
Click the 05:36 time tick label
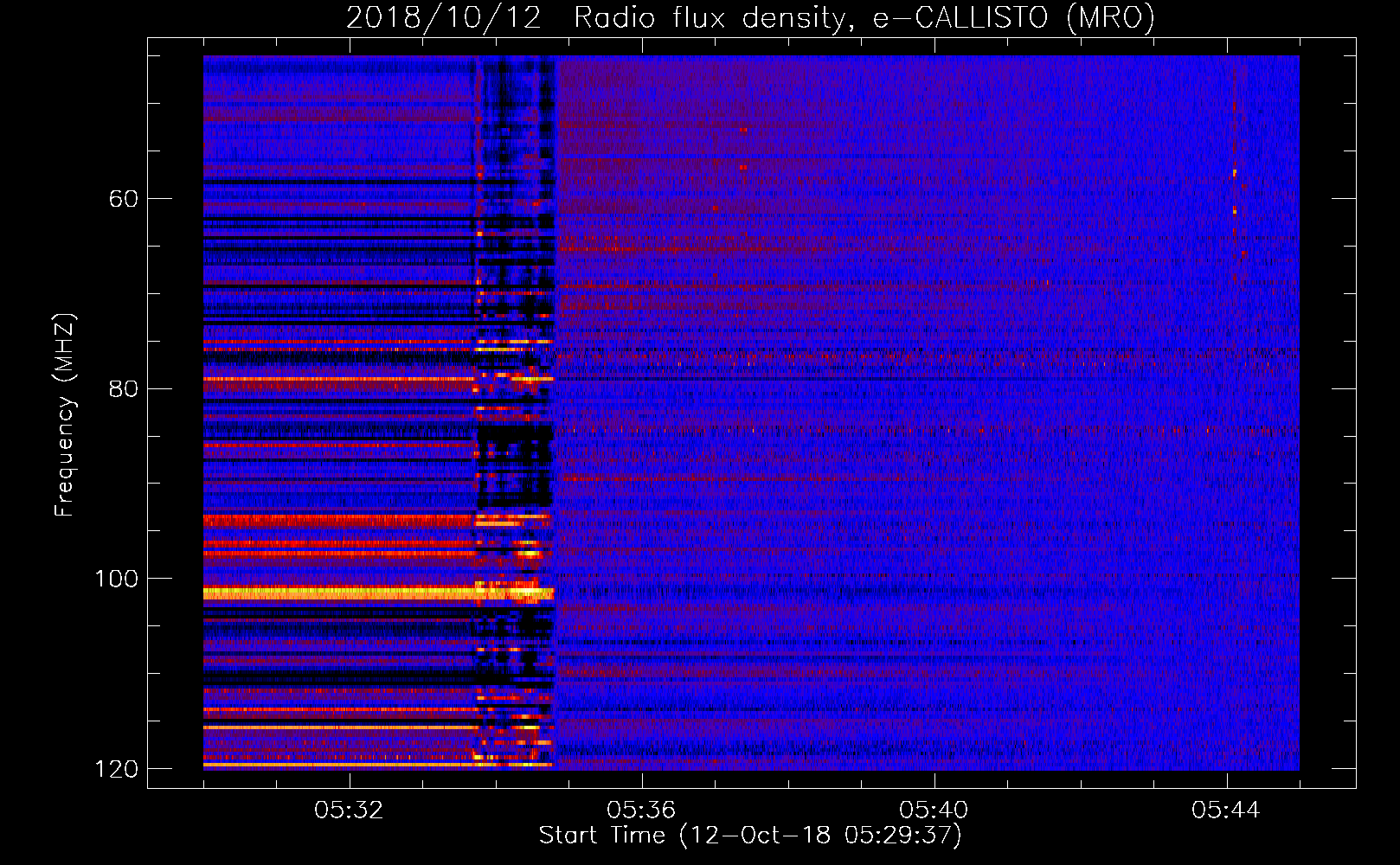[x=641, y=811]
